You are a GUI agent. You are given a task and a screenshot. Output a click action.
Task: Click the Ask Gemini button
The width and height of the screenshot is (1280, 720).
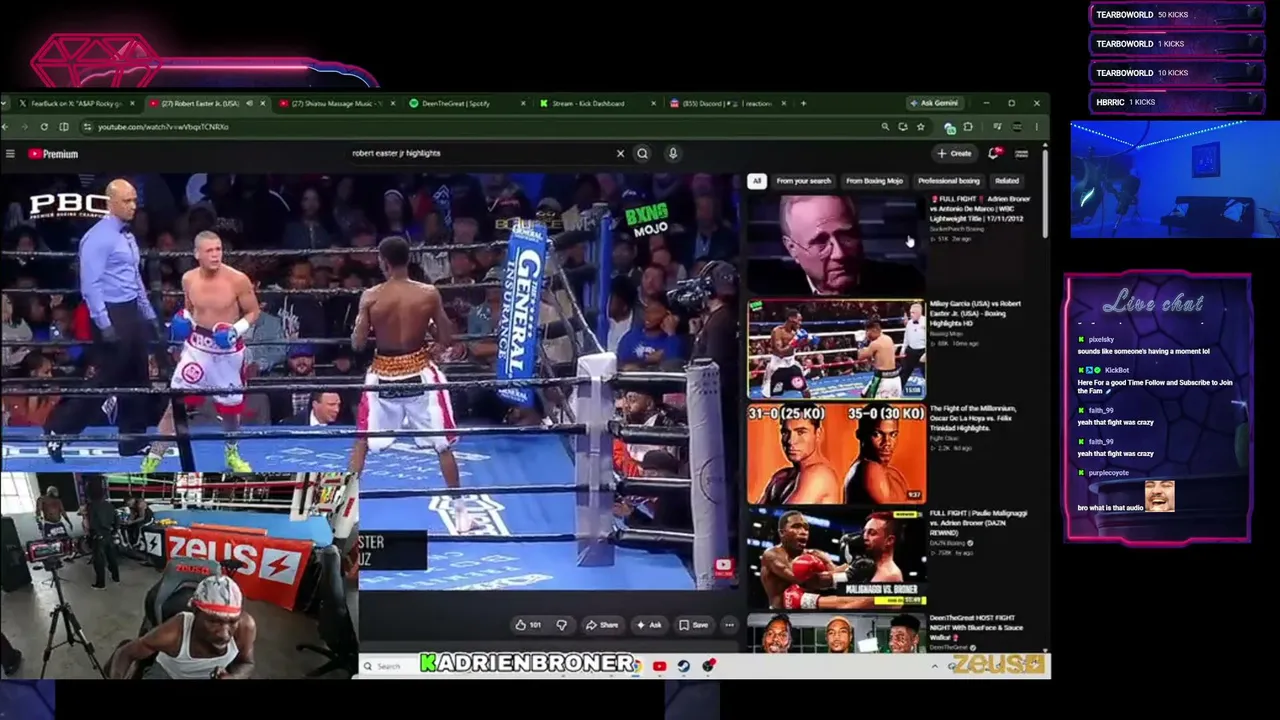click(x=934, y=103)
